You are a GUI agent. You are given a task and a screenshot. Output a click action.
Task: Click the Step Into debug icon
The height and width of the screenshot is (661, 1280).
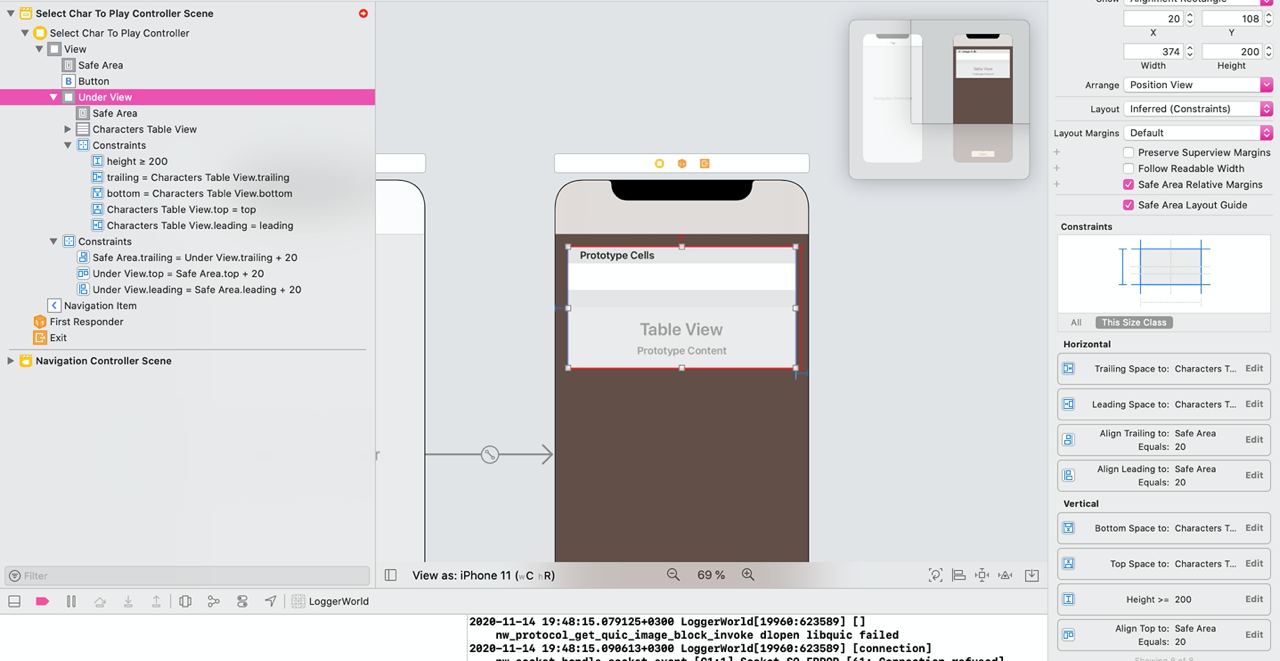click(128, 601)
